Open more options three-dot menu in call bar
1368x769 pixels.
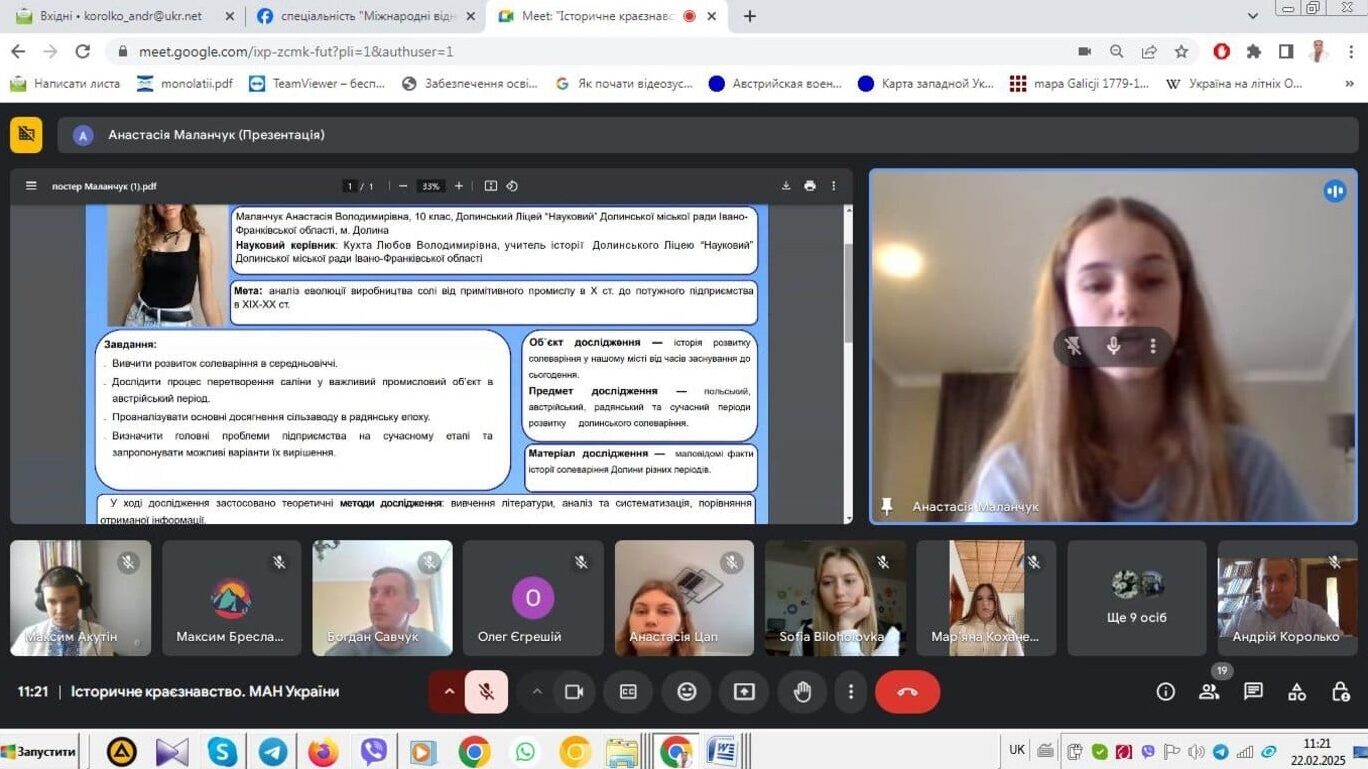click(x=851, y=692)
